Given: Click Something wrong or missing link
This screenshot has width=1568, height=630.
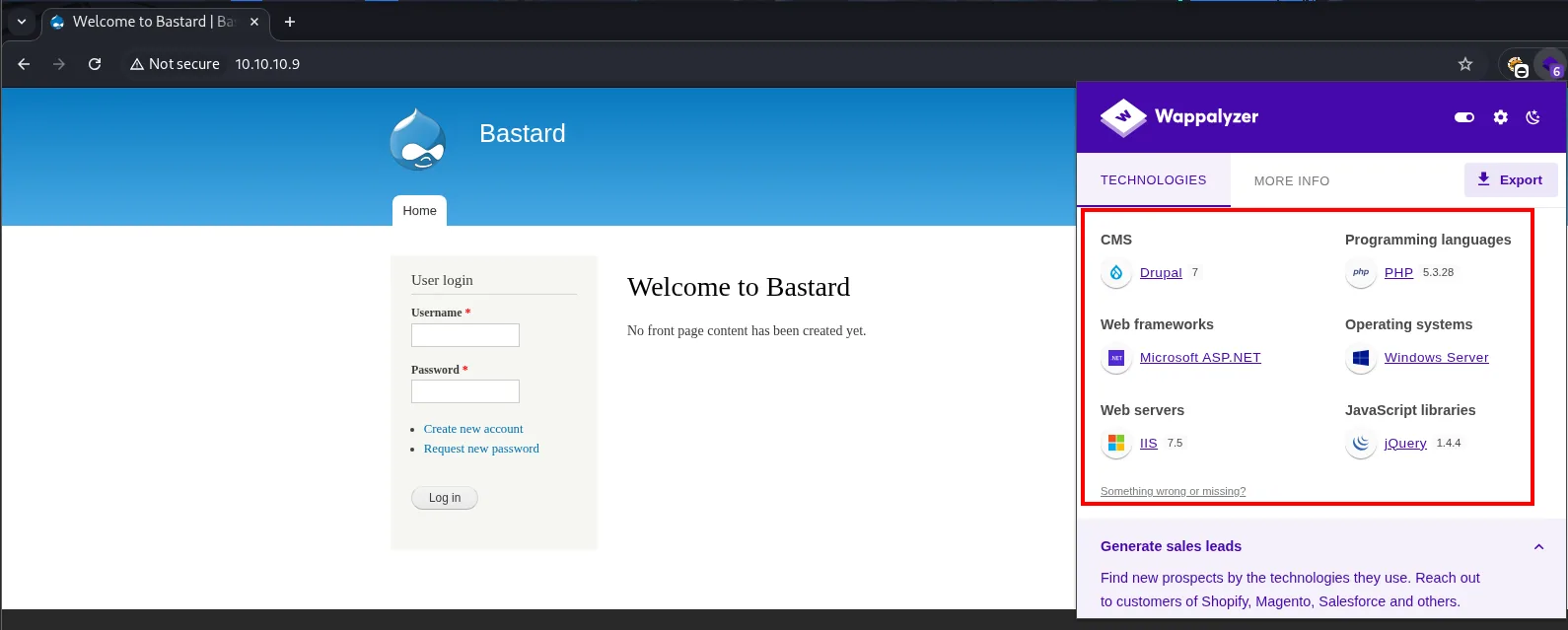Looking at the screenshot, I should tap(1173, 491).
